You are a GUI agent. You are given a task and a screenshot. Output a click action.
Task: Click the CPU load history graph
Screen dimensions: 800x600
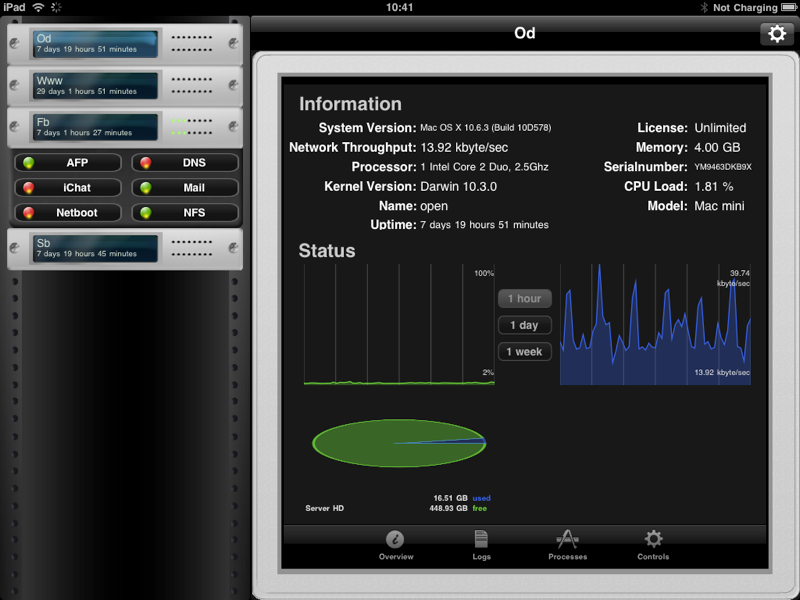point(399,324)
